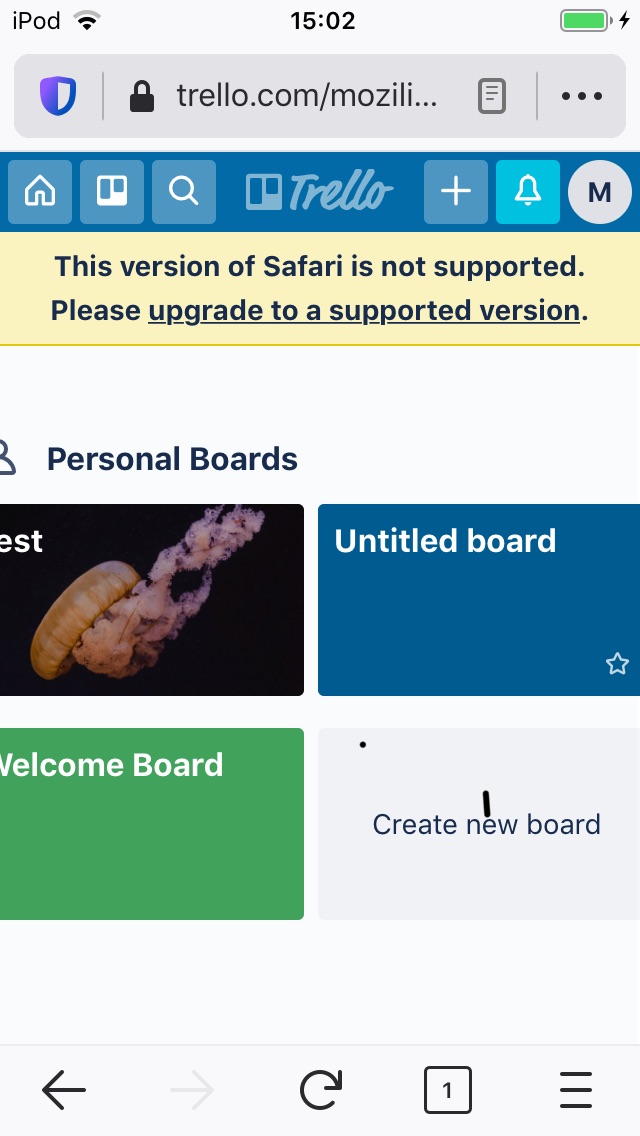Open the browser menu with the hamburger icon

coord(576,1090)
